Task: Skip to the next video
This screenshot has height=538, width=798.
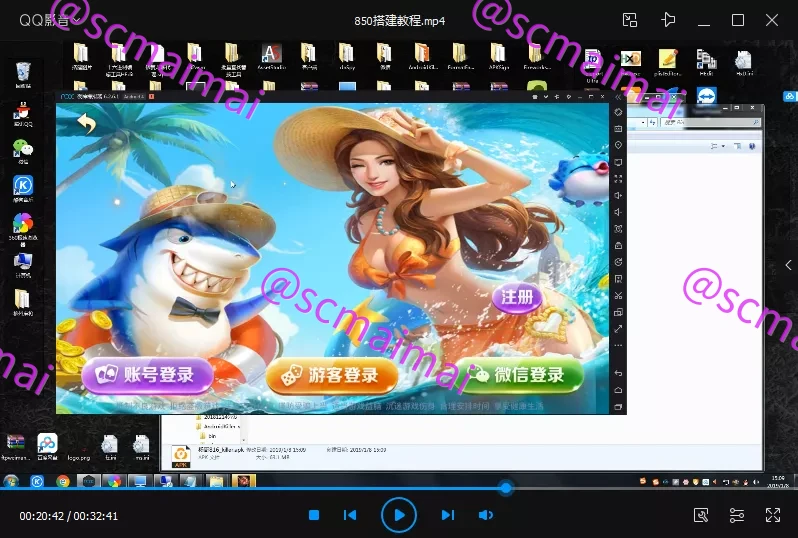Action: pos(447,515)
